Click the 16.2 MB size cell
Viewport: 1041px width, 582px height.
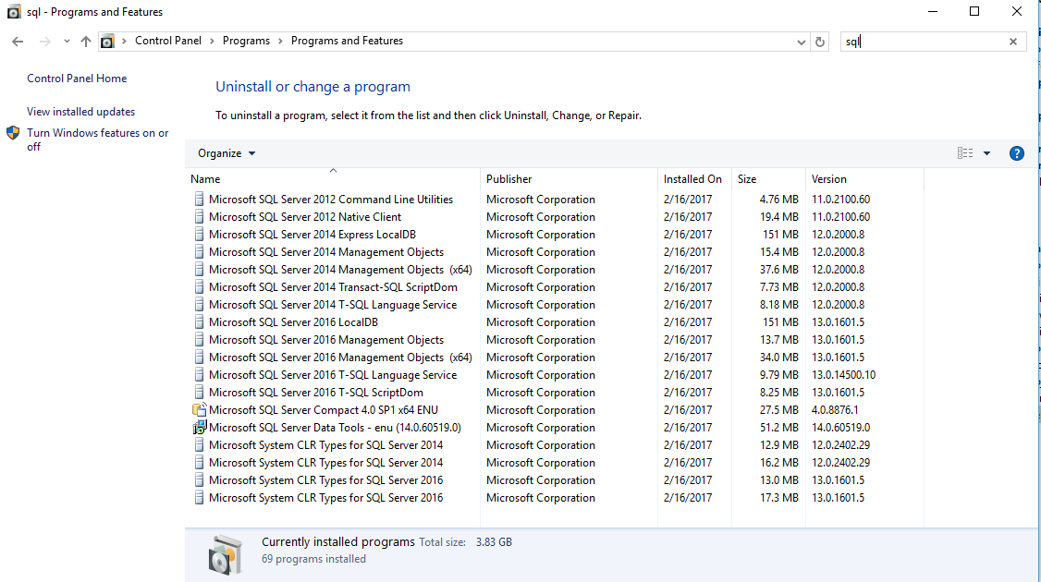tap(779, 463)
